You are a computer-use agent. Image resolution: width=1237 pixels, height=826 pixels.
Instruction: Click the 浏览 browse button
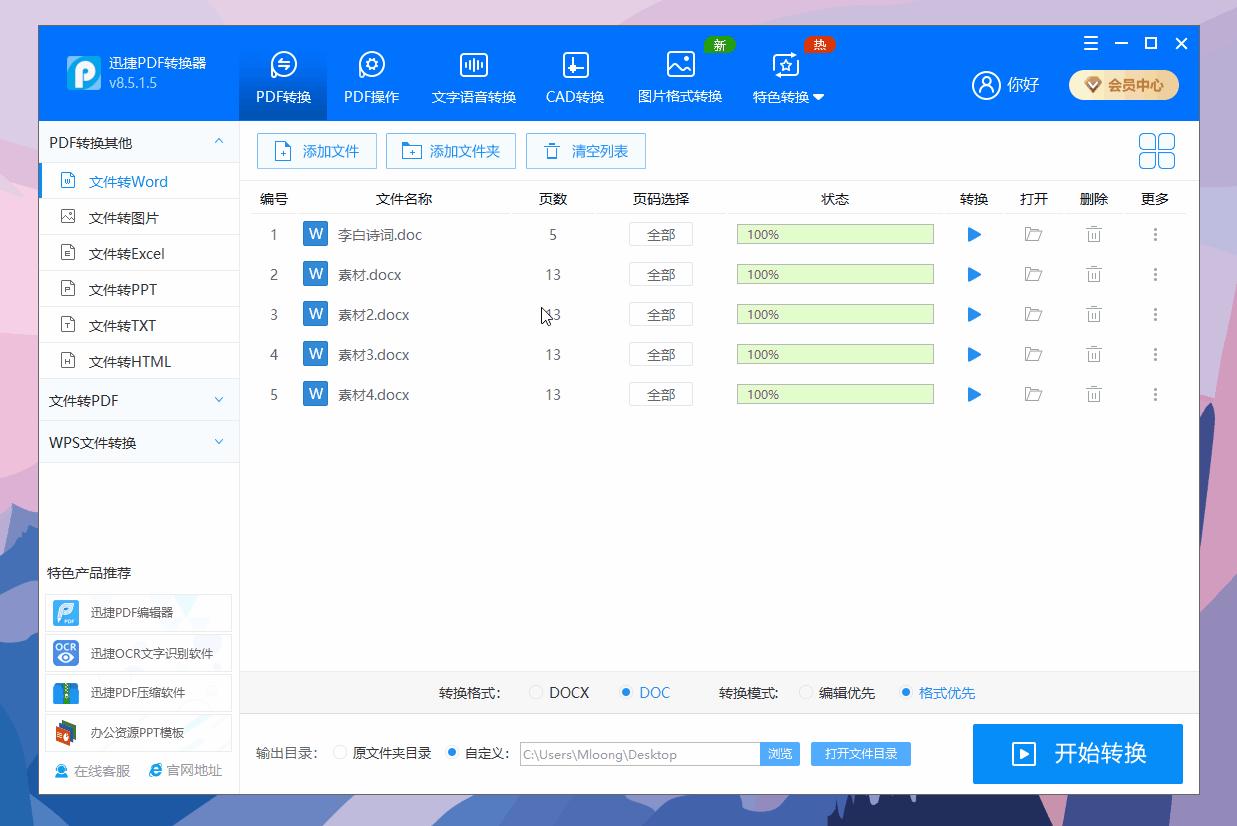pos(780,754)
